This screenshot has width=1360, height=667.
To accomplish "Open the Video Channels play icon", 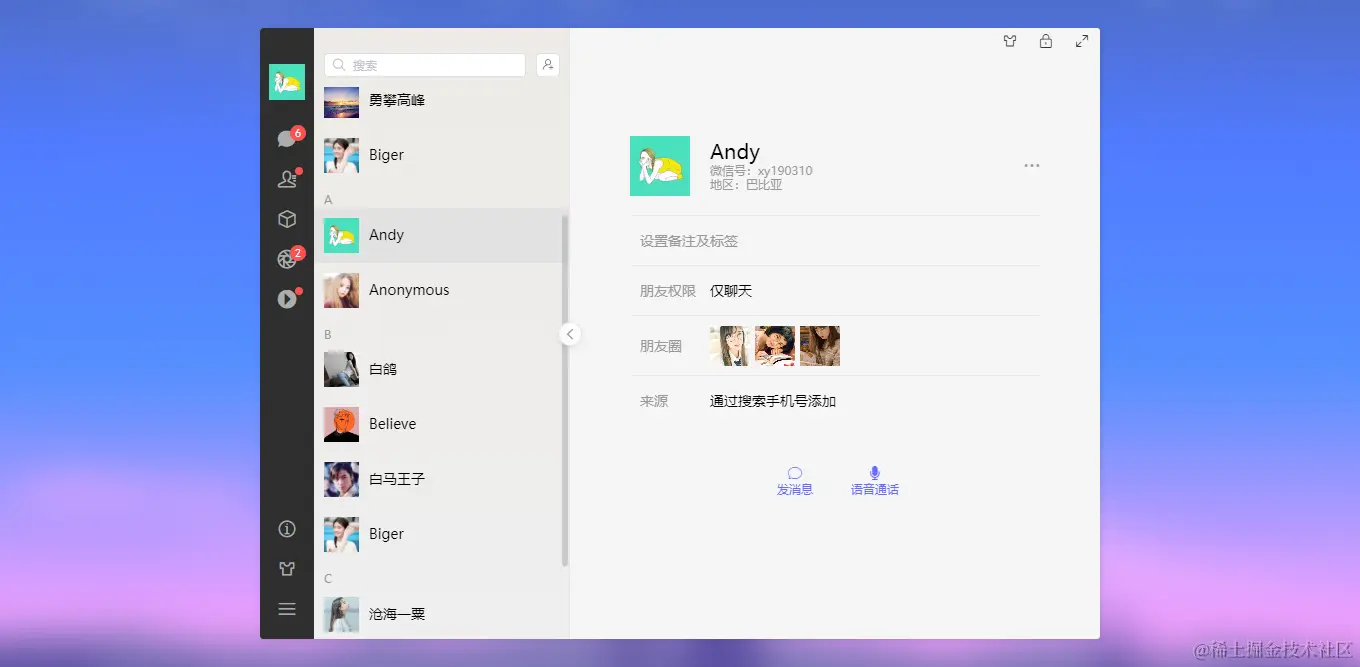I will tap(287, 298).
